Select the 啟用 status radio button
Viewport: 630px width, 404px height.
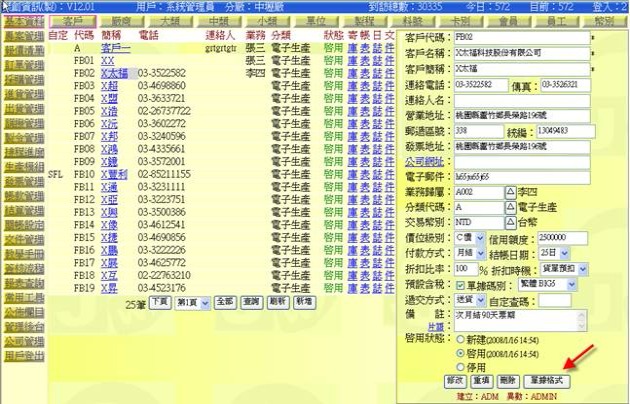pos(458,354)
